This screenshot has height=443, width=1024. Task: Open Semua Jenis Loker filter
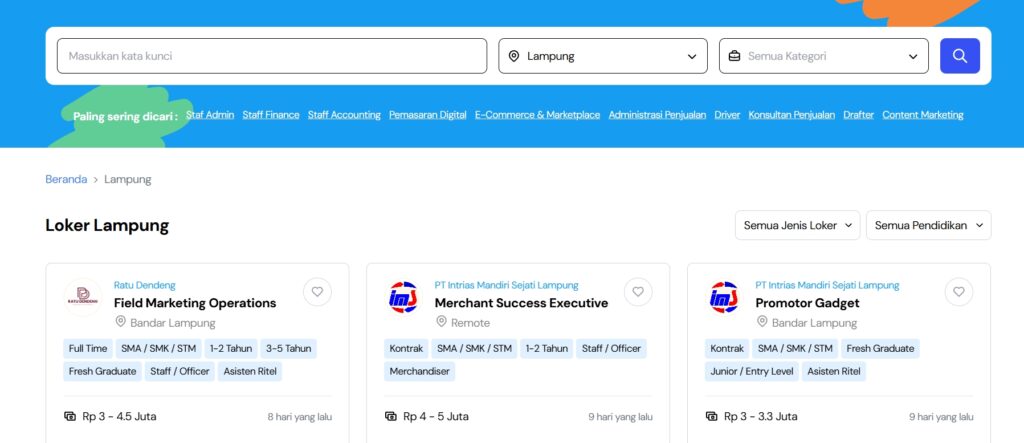coord(797,225)
